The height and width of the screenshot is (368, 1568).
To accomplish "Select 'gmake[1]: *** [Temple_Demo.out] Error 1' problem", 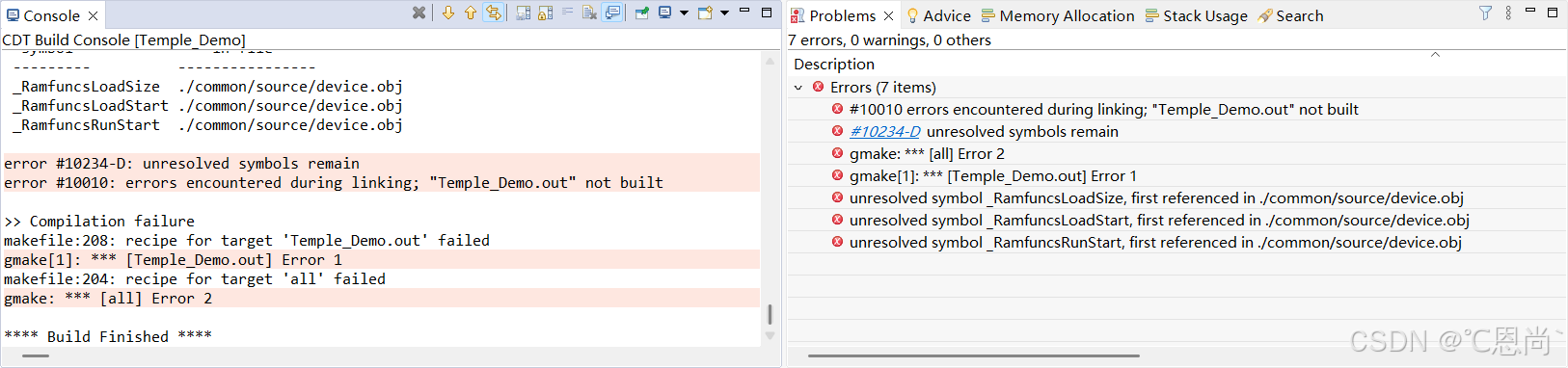I will point(1176,175).
